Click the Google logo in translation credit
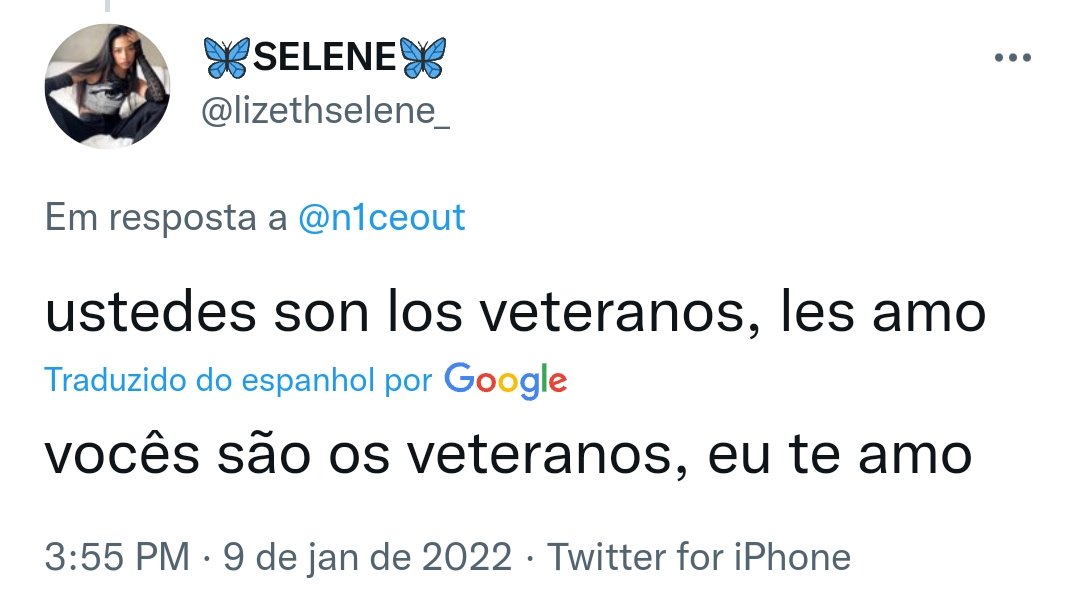The width and height of the screenshot is (1080, 608). pyautogui.click(x=506, y=381)
